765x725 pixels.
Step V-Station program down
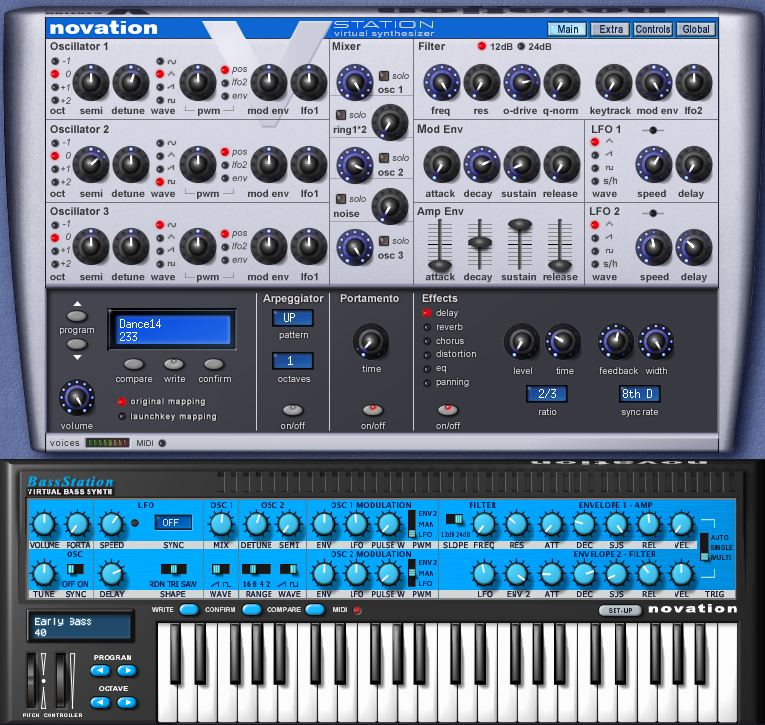pyautogui.click(x=77, y=344)
